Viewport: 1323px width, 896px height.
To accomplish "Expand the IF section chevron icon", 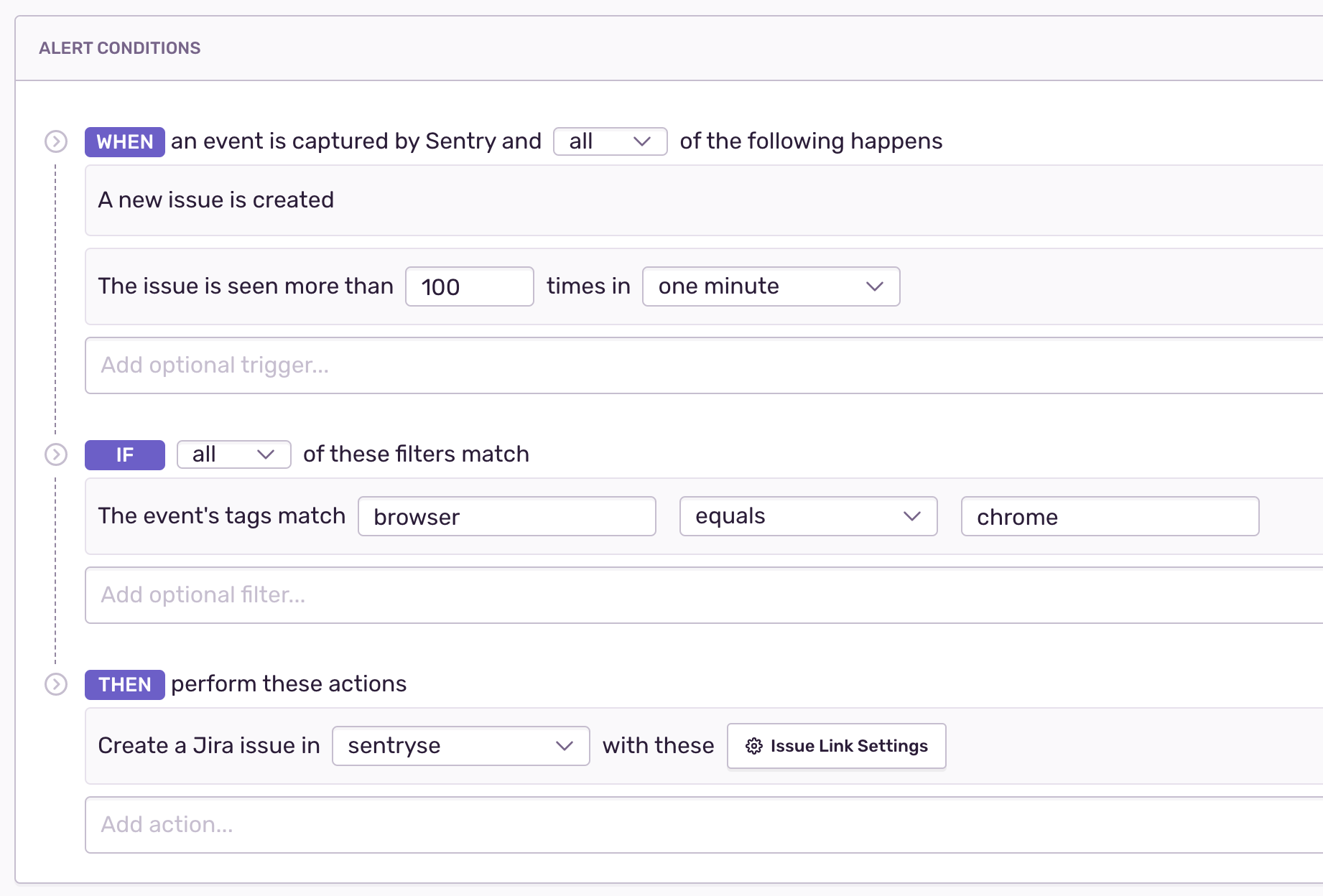I will click(55, 454).
